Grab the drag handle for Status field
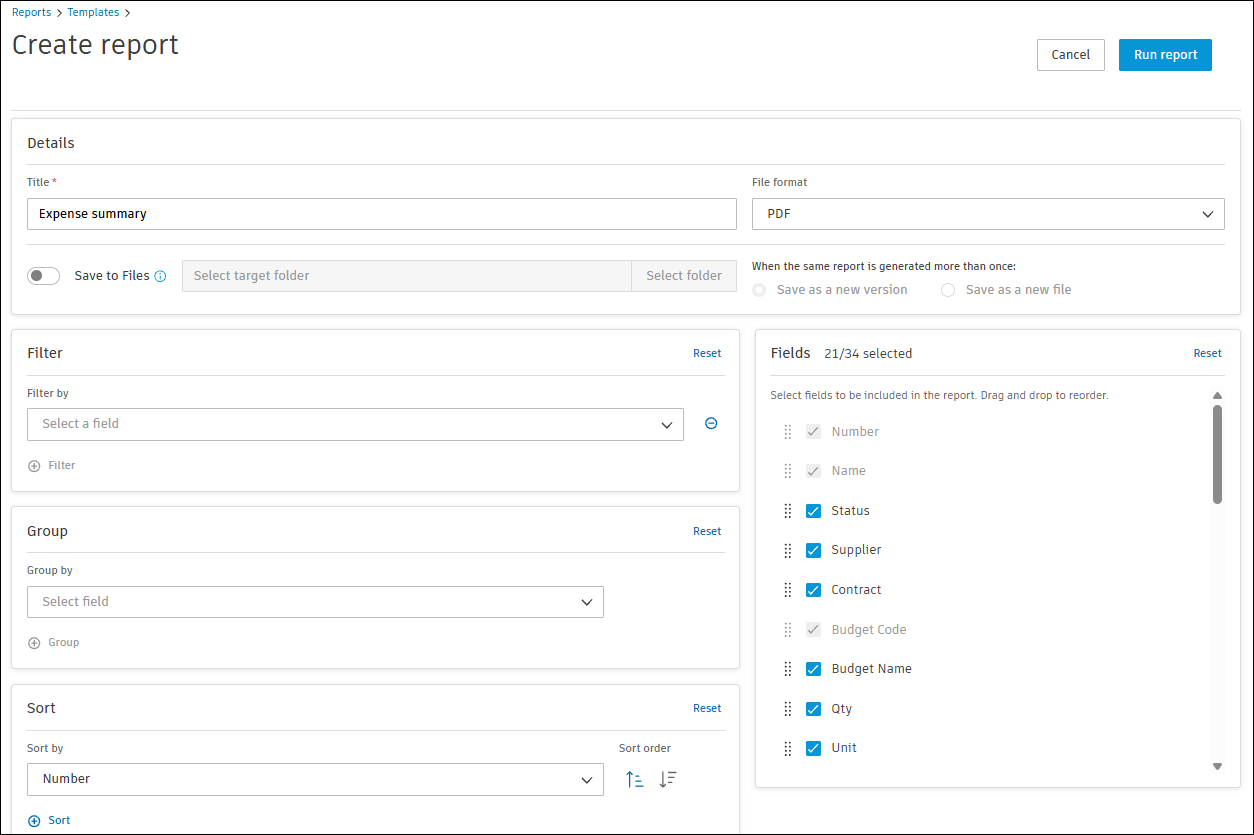Screen dimensions: 1254x835 [x=787, y=511]
